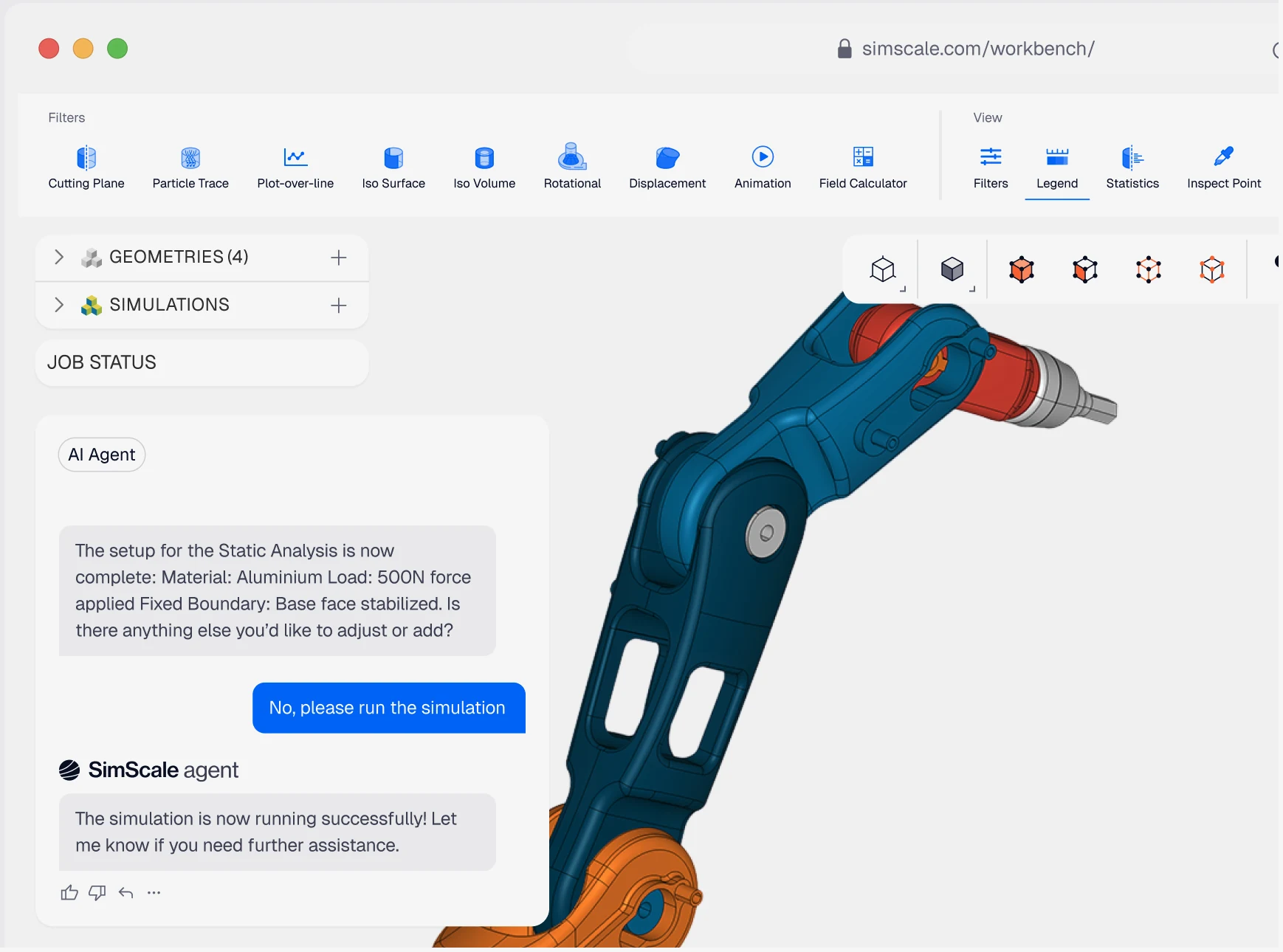Maximize the window with green button
The height and width of the screenshot is (952, 1283).
tap(117, 49)
